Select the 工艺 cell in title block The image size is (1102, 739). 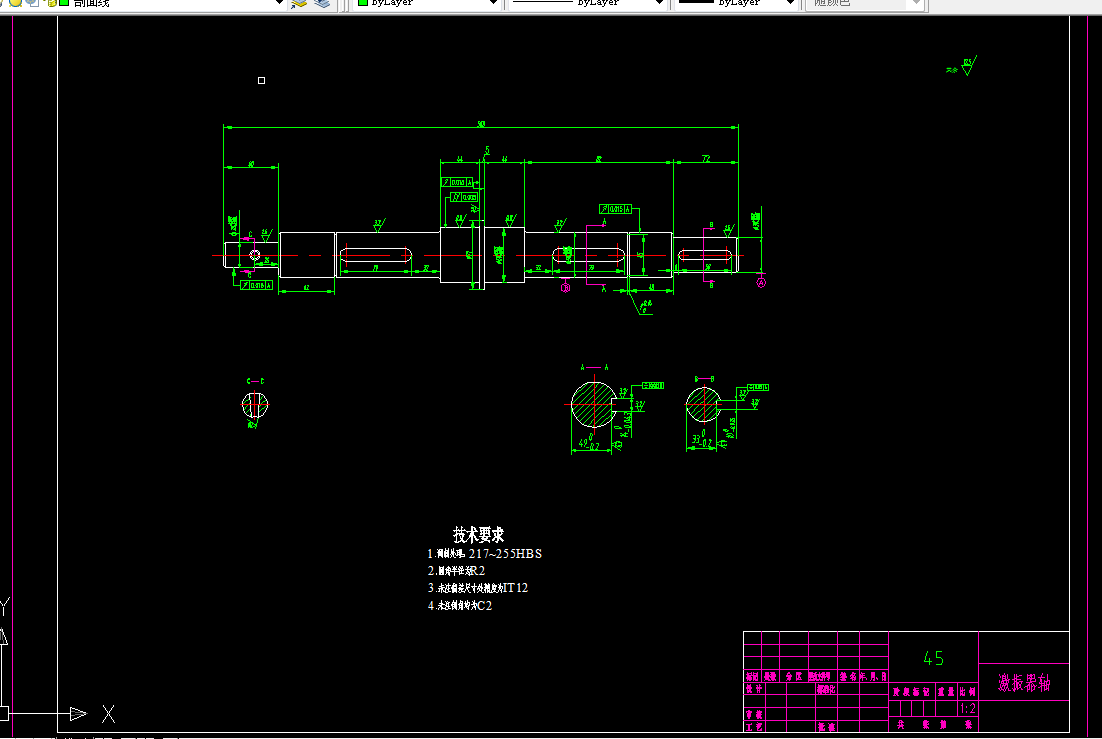point(754,726)
